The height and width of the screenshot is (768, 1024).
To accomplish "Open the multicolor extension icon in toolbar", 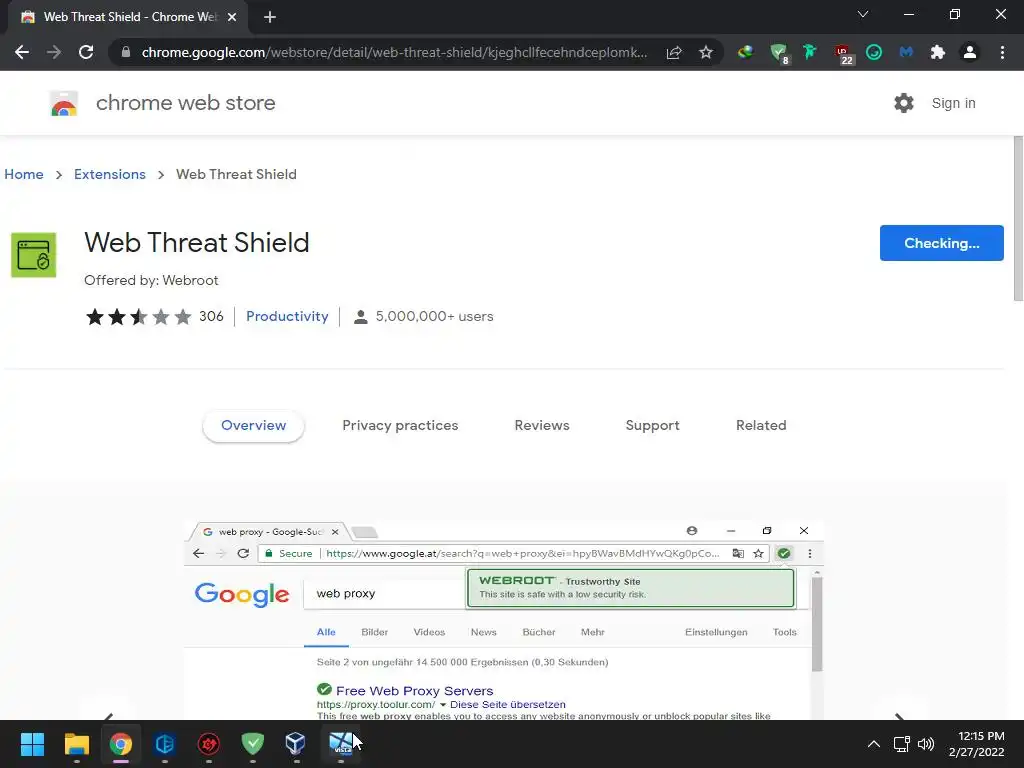I will click(x=745, y=52).
